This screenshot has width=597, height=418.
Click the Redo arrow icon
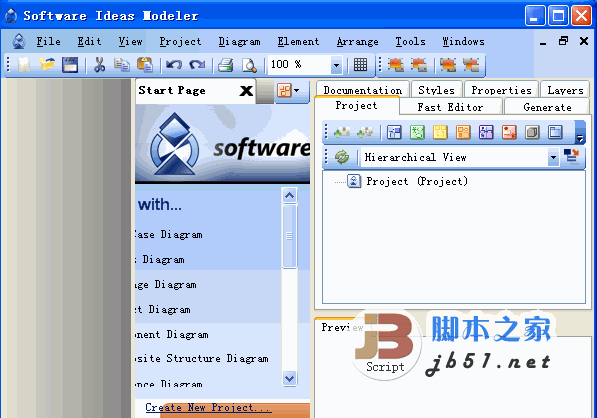[197, 65]
